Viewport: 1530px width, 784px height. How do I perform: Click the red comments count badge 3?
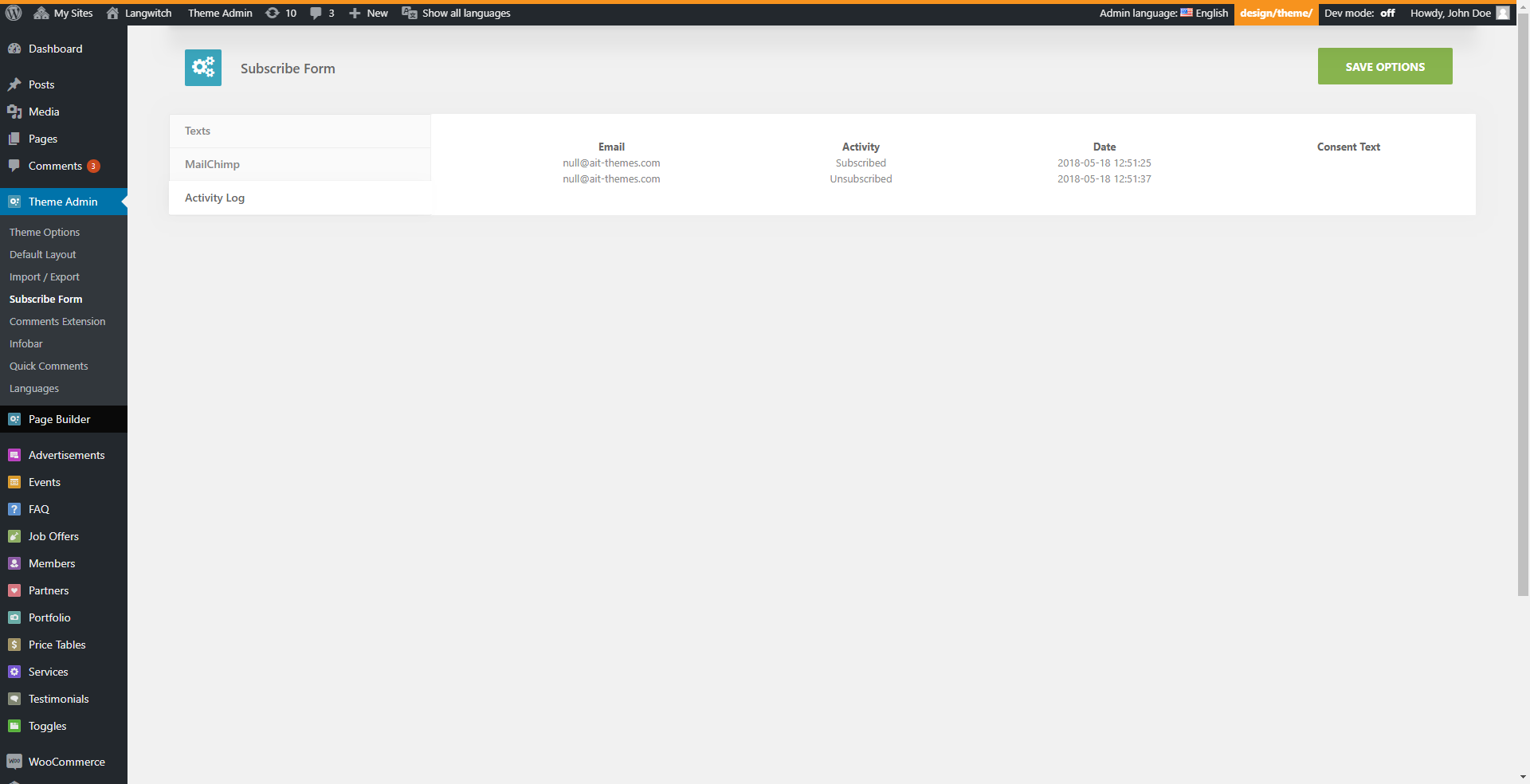[x=93, y=166]
